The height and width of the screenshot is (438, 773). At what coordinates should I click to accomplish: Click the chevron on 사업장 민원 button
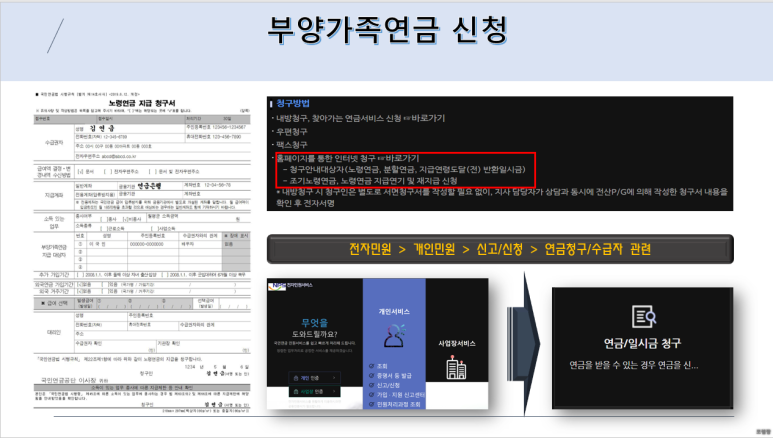[334, 391]
